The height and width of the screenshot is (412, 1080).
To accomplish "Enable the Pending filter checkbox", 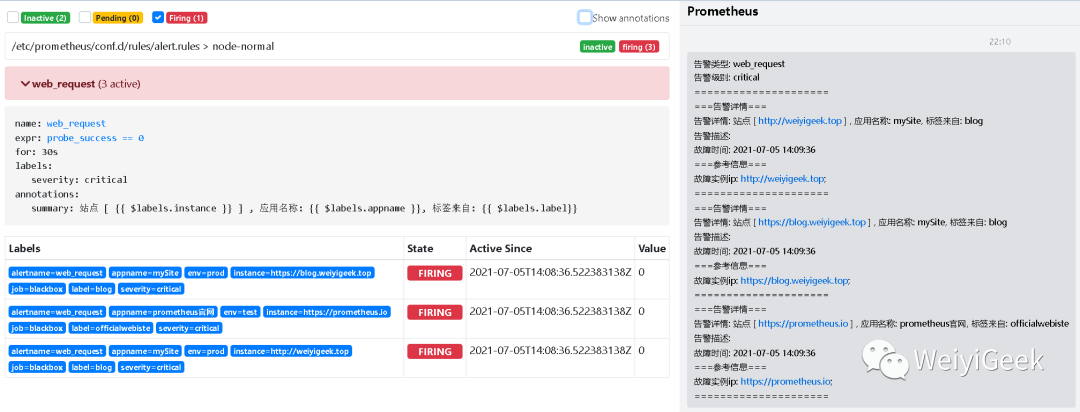I will [x=84, y=17].
